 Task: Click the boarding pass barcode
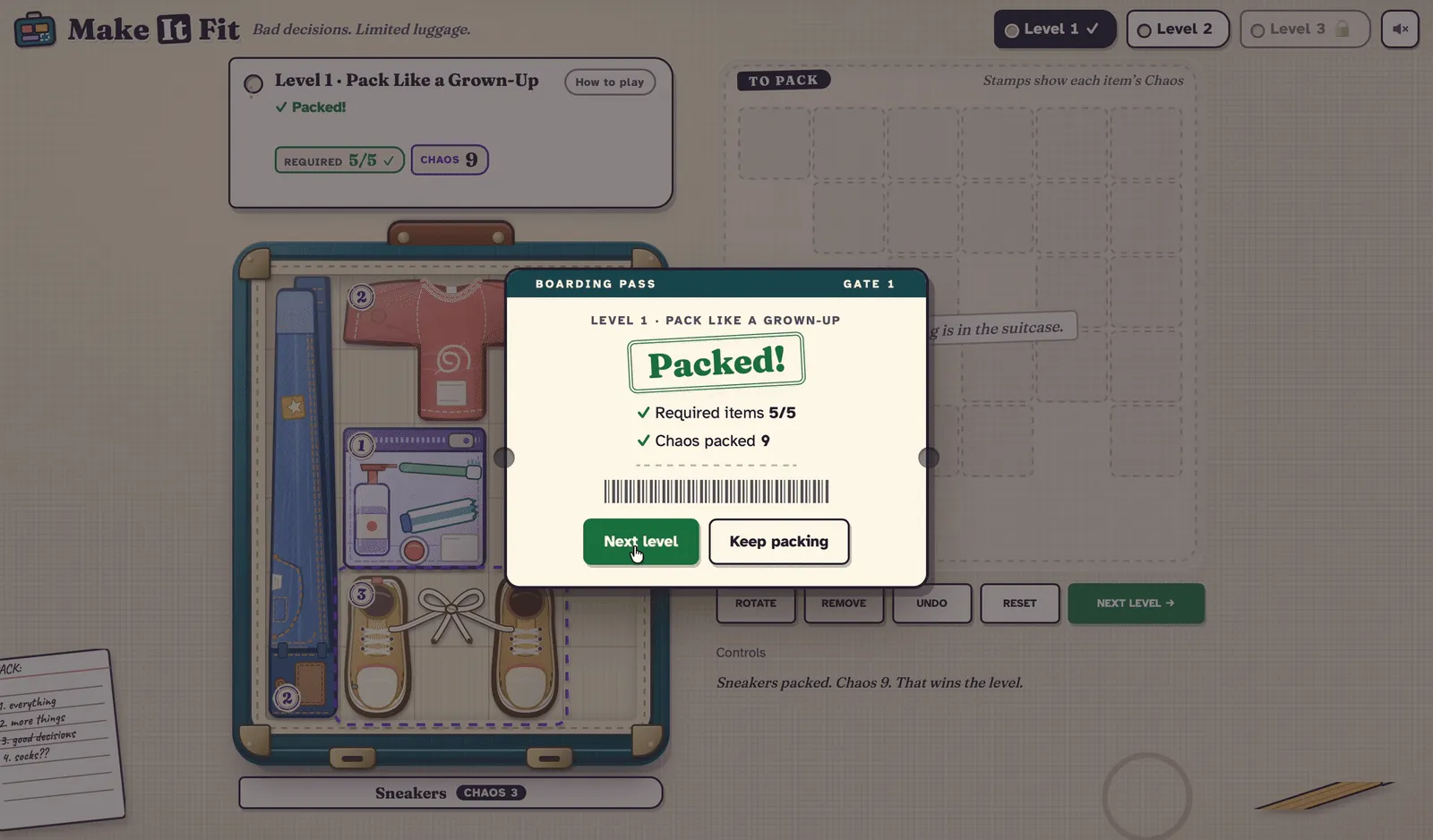716,492
